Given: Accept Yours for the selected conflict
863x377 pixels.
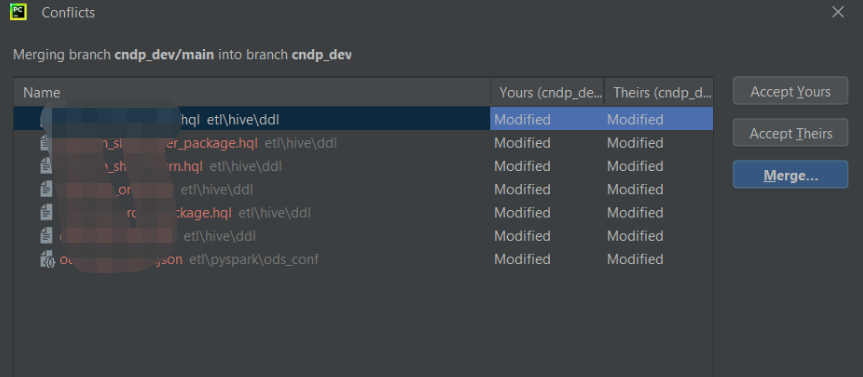Looking at the screenshot, I should coord(790,91).
